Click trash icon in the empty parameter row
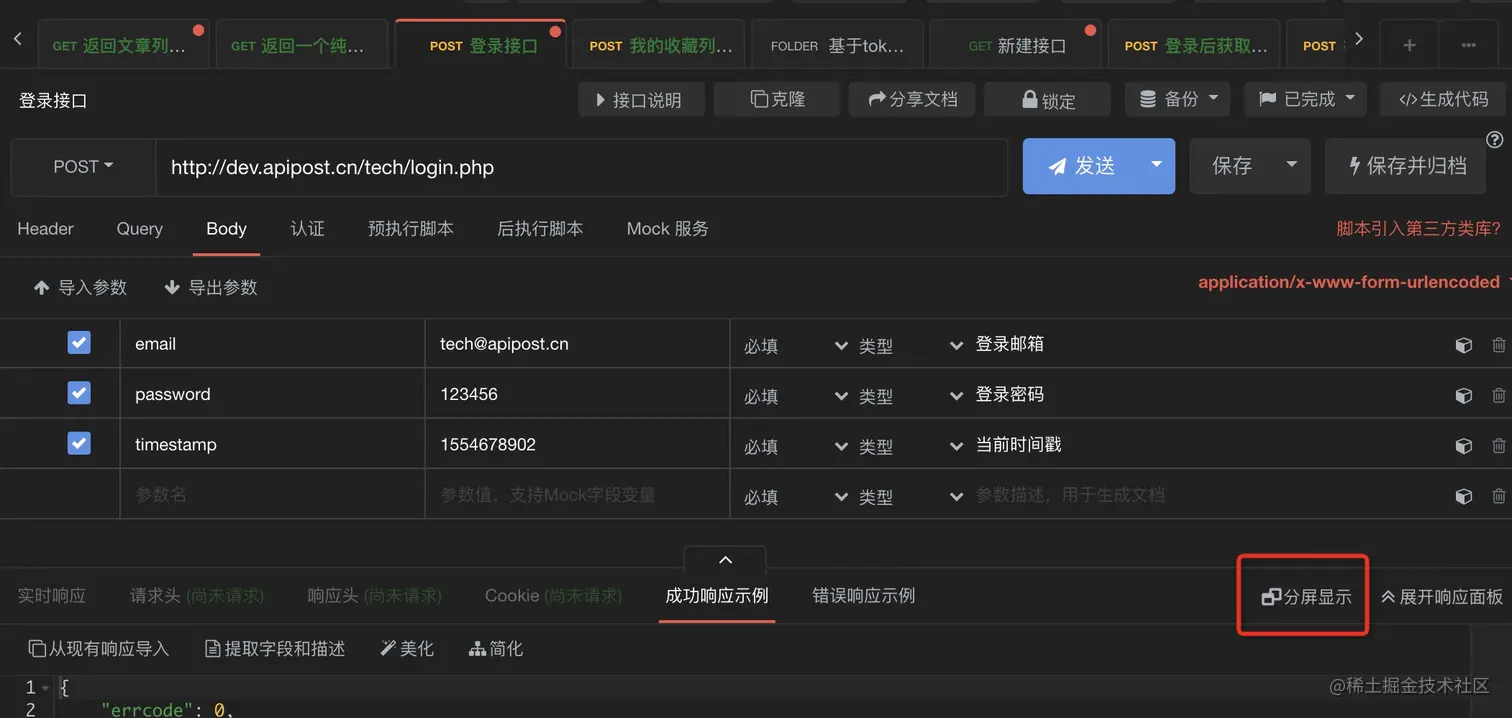The height and width of the screenshot is (718, 1512). 1498,495
